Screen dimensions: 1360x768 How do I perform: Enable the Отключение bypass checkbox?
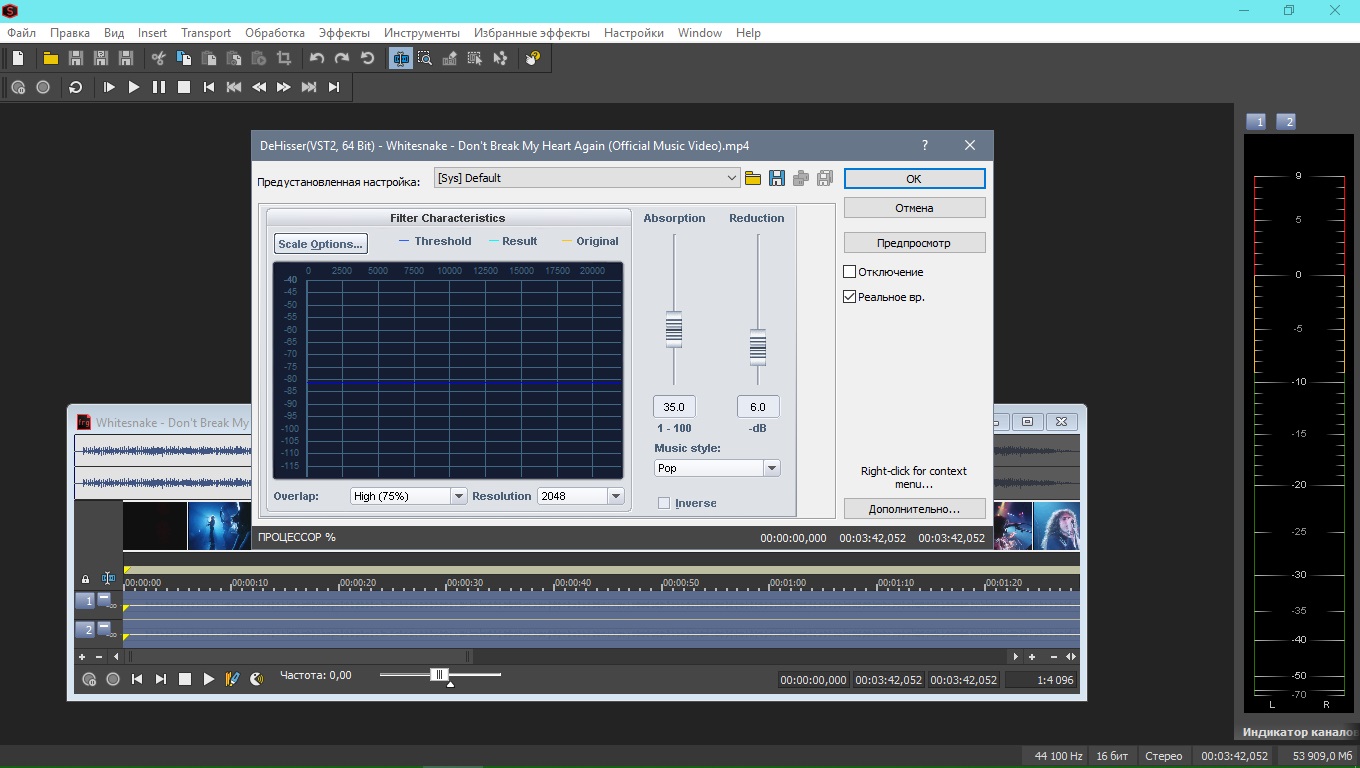[850, 272]
